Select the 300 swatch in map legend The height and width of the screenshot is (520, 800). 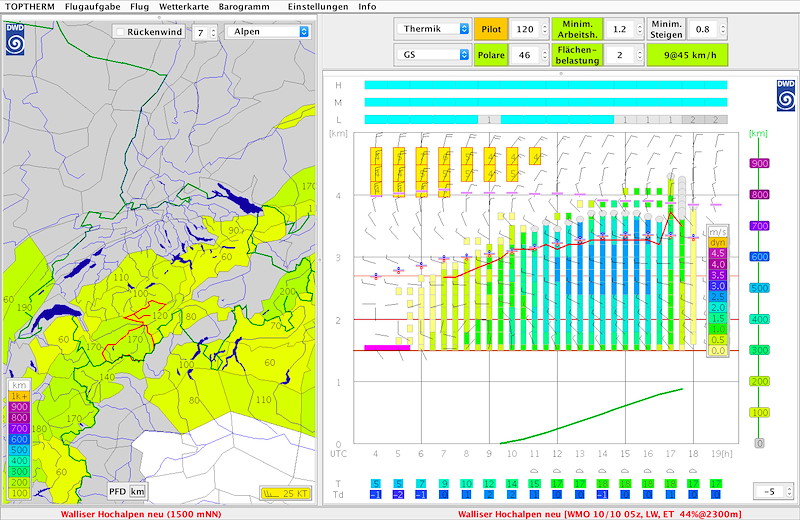tap(19, 472)
